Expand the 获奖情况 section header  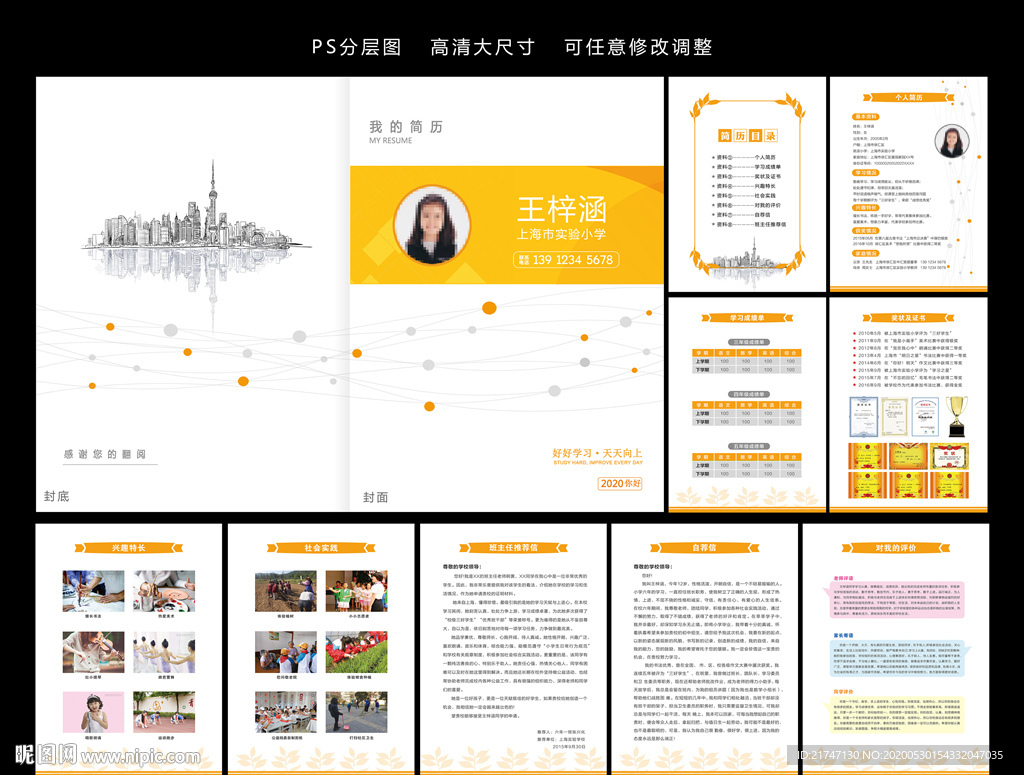click(866, 230)
